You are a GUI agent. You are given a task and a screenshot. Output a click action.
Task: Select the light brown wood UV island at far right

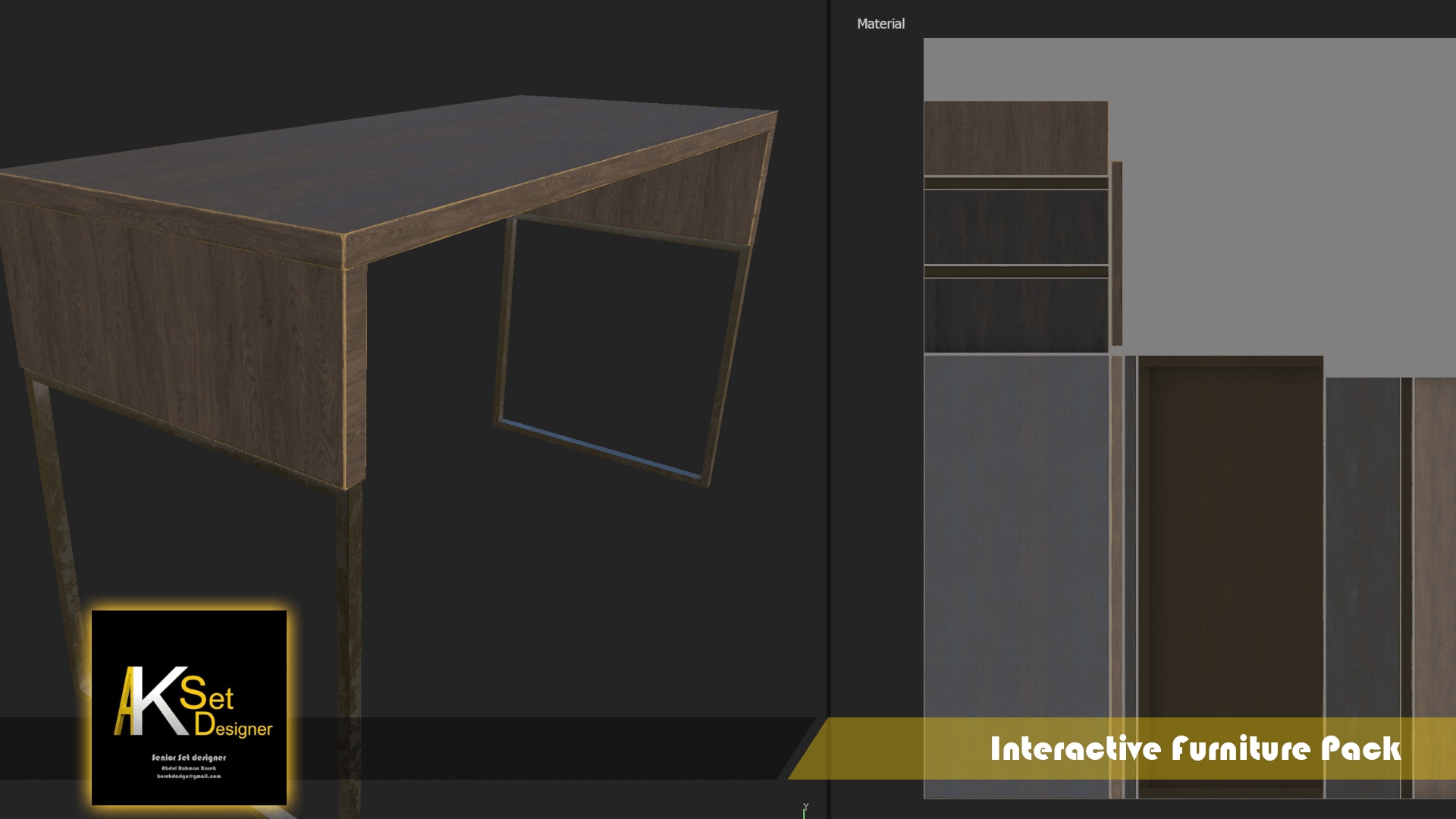pos(1435,531)
